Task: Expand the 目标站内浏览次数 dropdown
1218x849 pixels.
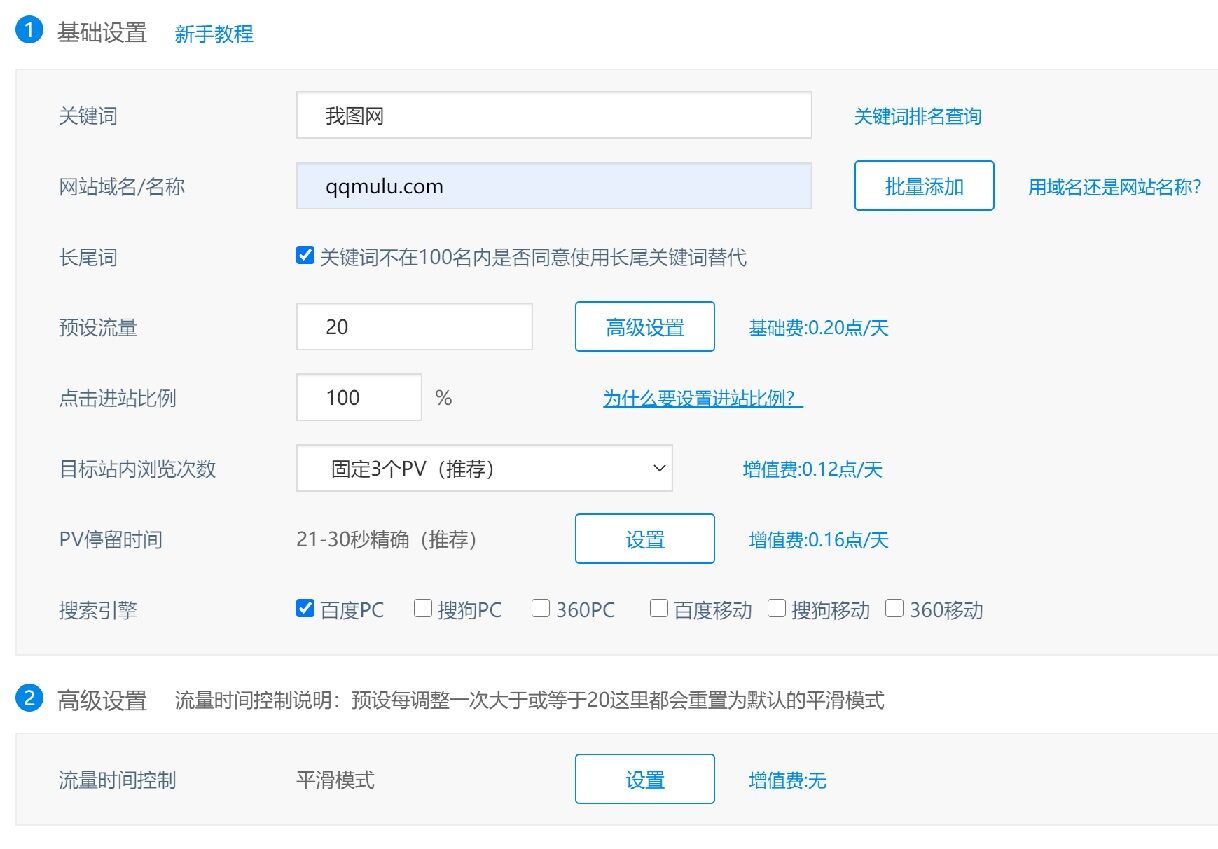Action: 484,468
